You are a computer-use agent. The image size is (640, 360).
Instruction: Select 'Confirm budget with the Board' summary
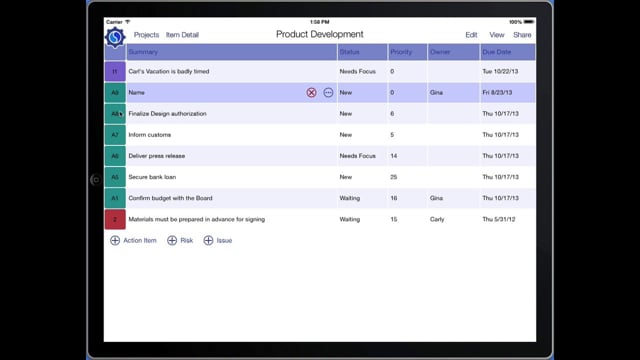click(x=170, y=198)
